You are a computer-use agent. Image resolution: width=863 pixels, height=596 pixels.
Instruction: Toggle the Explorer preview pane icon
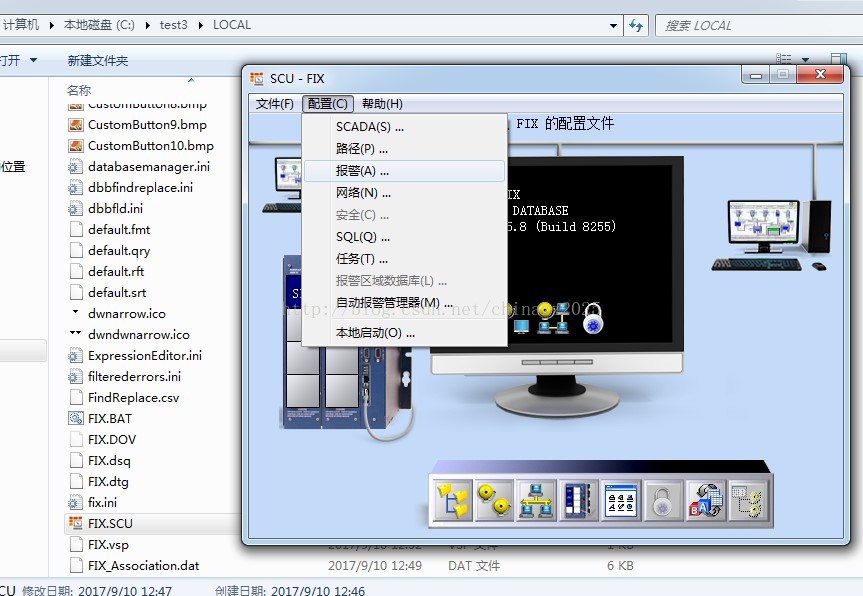(839, 59)
